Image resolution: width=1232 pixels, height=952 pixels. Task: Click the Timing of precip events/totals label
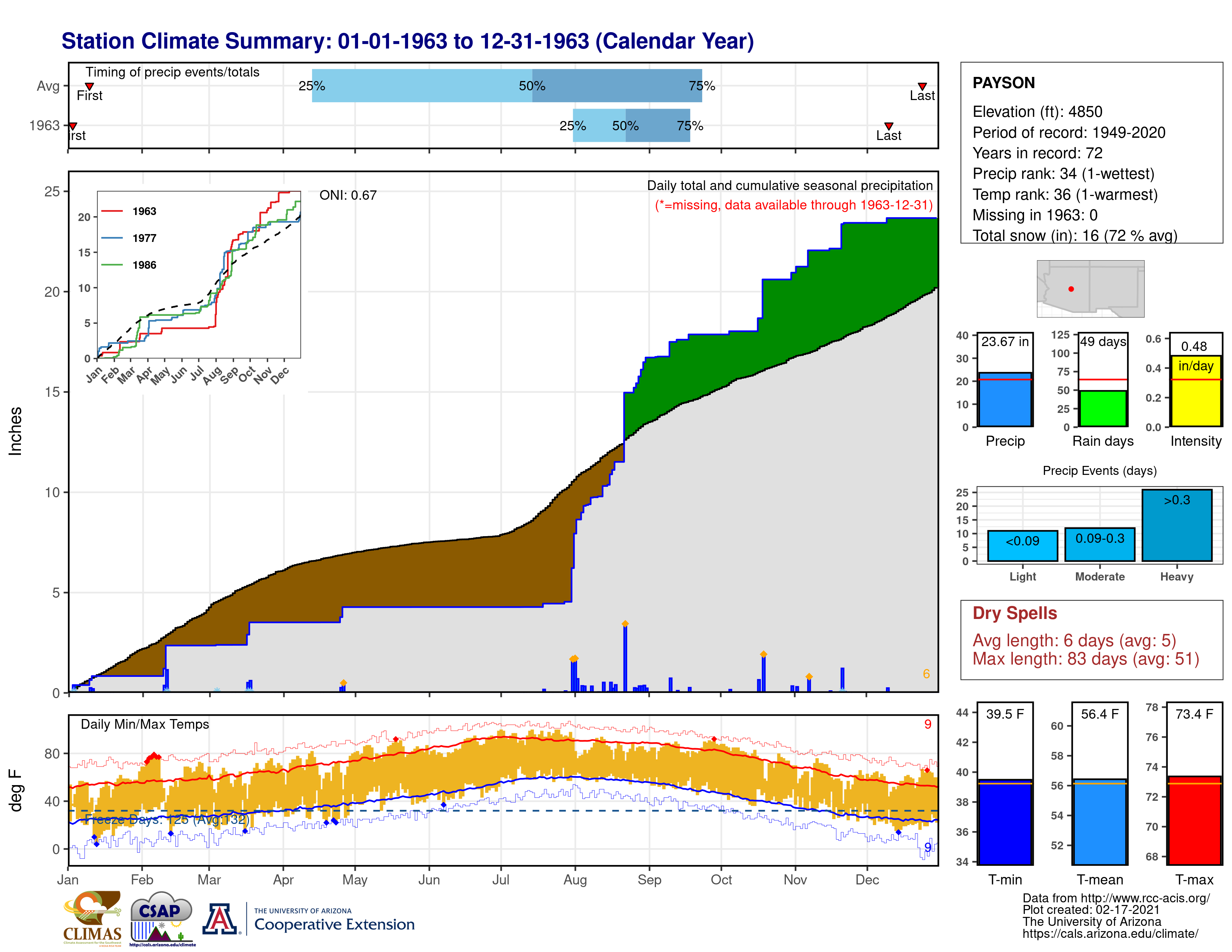pos(172,72)
